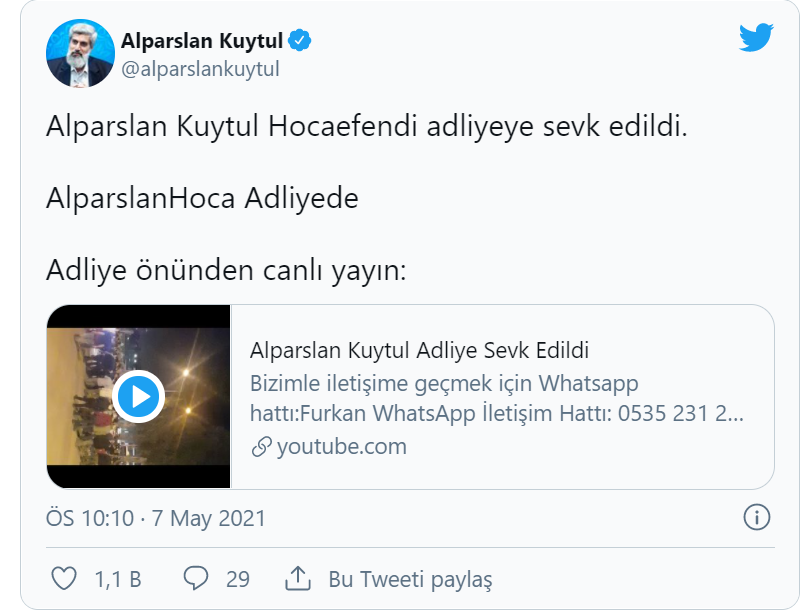The image size is (810, 613).
Task: Open the Alparslan Kuytul display name link
Action: tap(202, 41)
